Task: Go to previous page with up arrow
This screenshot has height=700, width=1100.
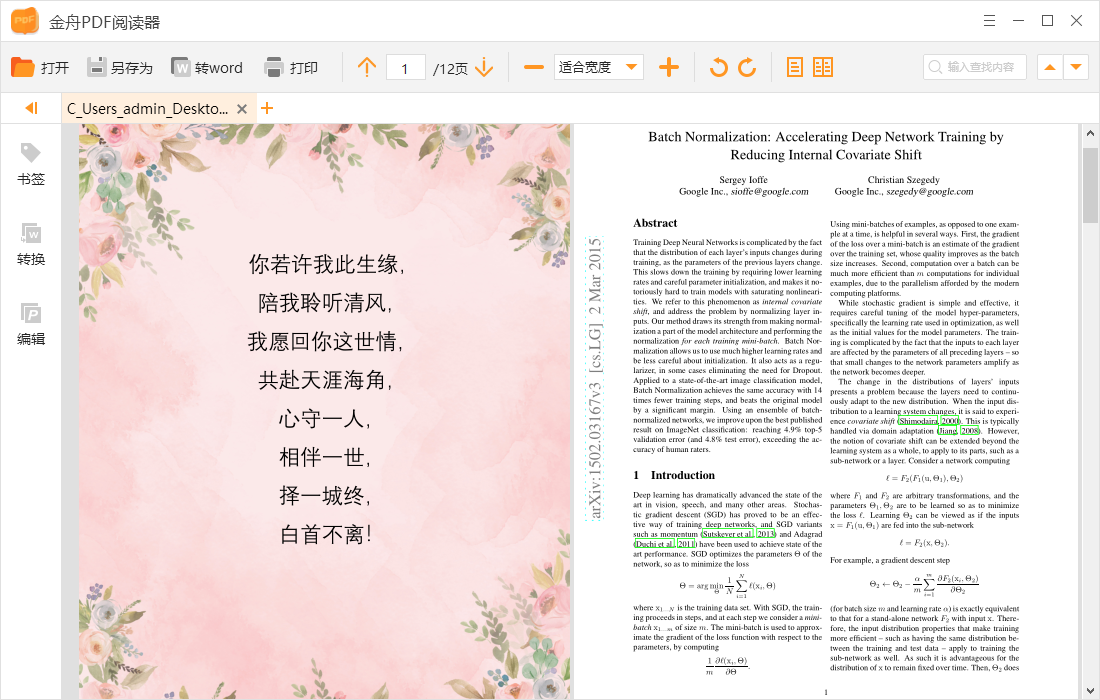Action: pos(367,67)
